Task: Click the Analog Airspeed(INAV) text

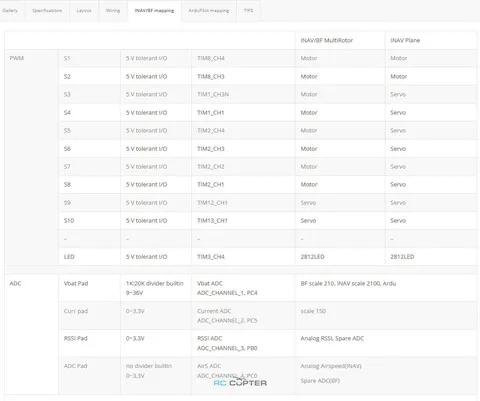Action: pos(331,366)
